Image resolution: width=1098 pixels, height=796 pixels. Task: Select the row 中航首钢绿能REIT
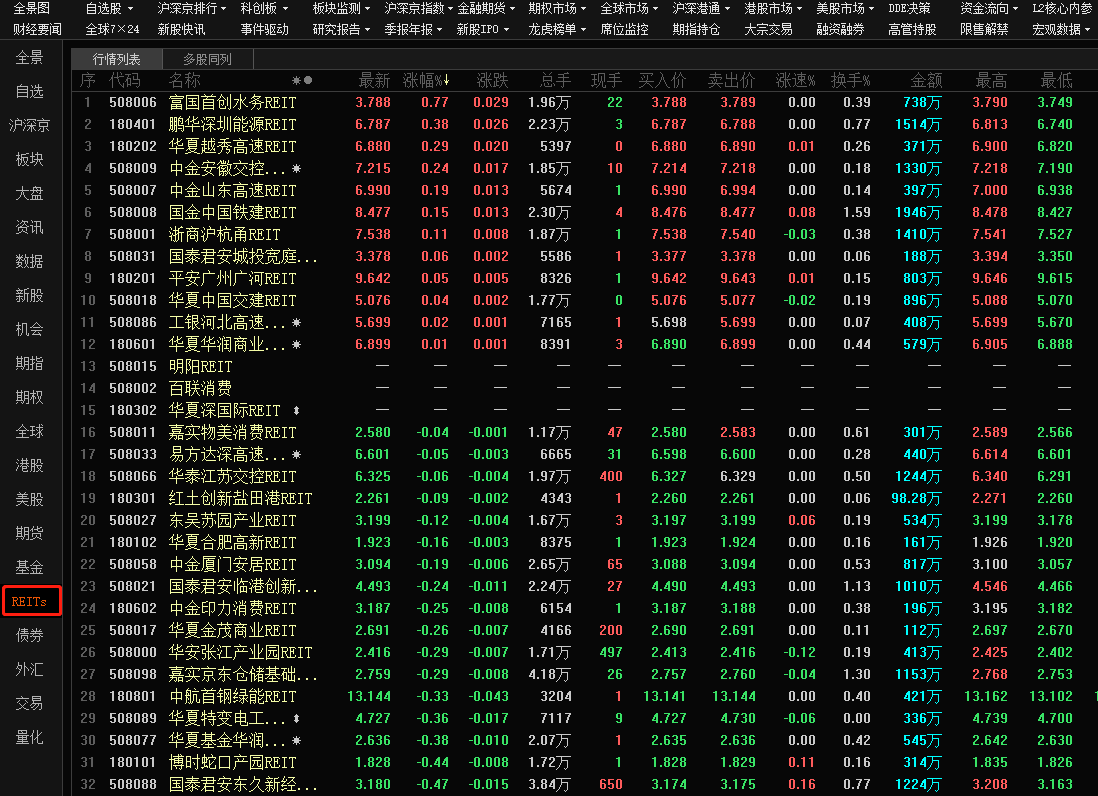585,697
